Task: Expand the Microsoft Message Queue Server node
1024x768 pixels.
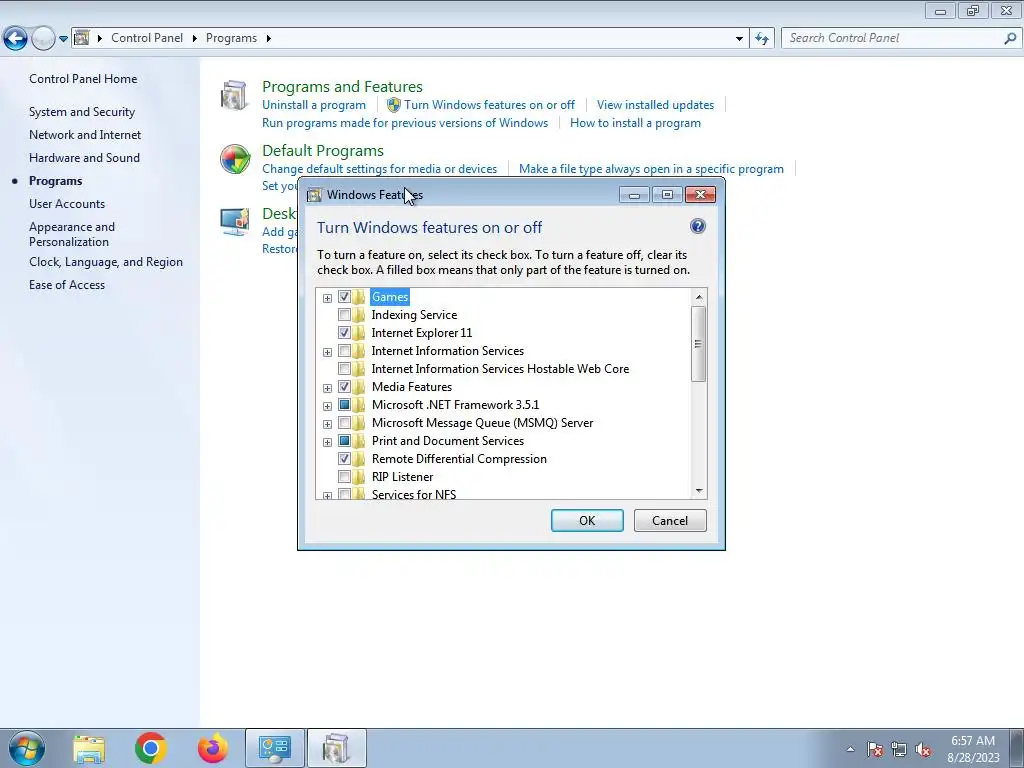Action: (x=327, y=424)
